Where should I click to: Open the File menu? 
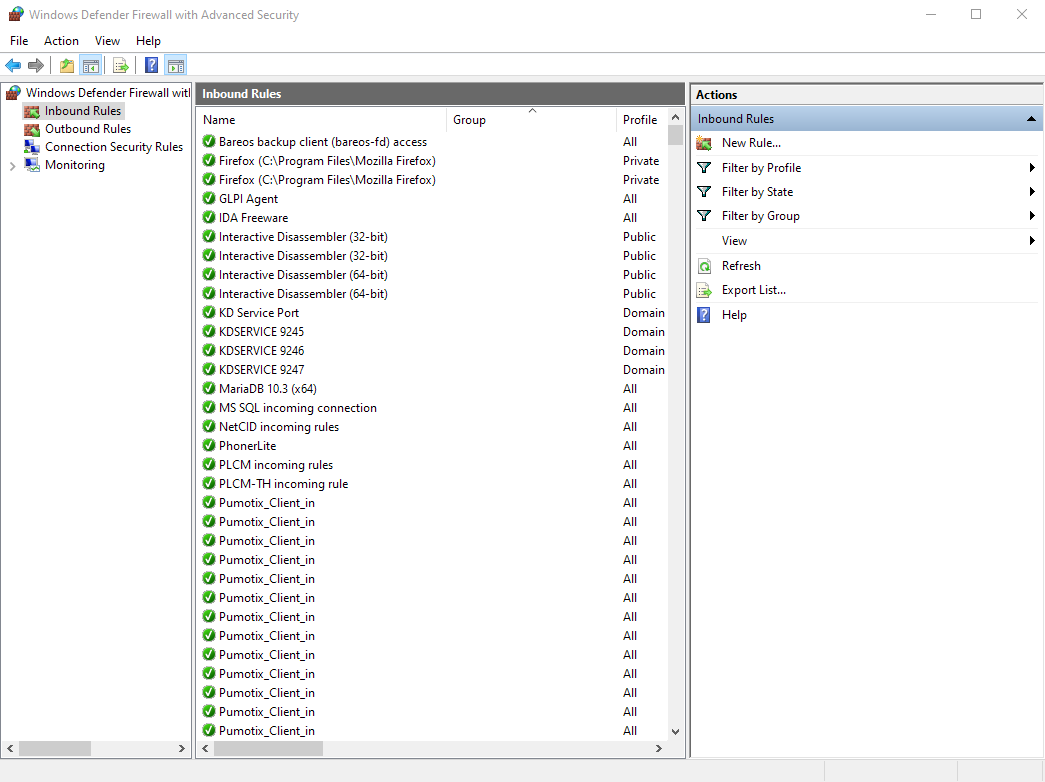[x=19, y=41]
